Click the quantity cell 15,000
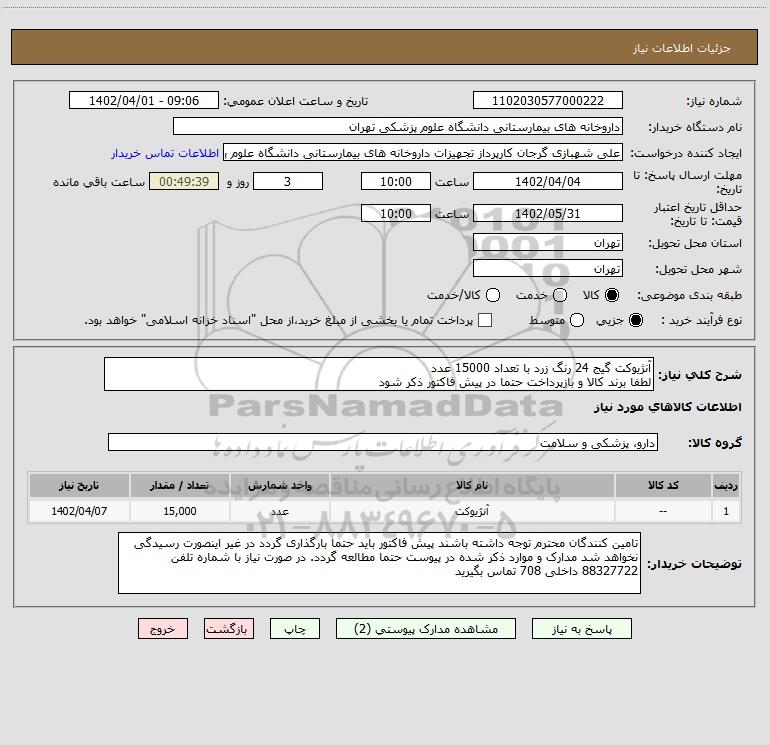 coord(179,511)
